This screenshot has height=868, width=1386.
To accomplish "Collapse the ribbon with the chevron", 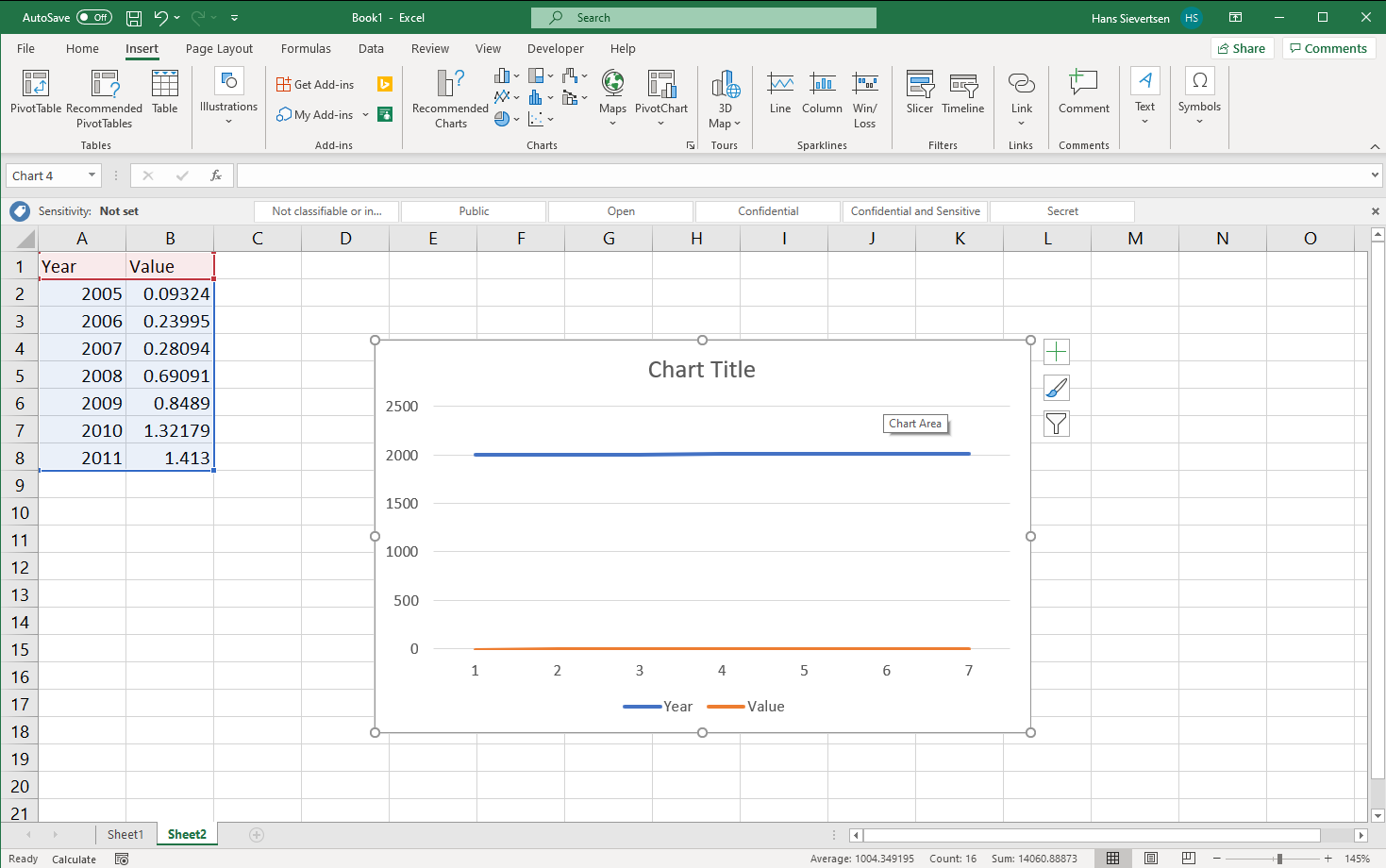I will (x=1375, y=146).
